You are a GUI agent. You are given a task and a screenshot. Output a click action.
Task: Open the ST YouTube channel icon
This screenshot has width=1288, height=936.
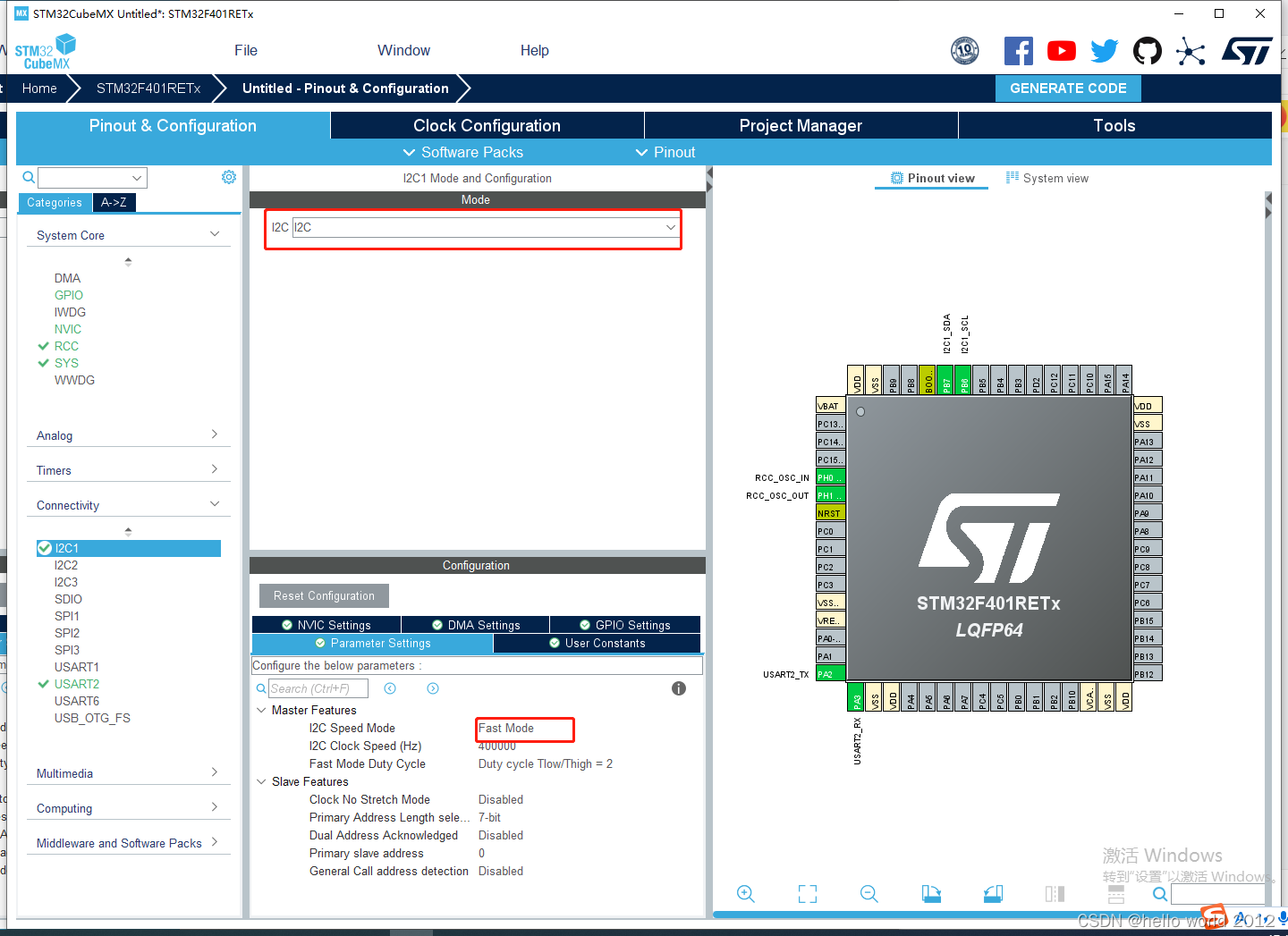[1062, 51]
